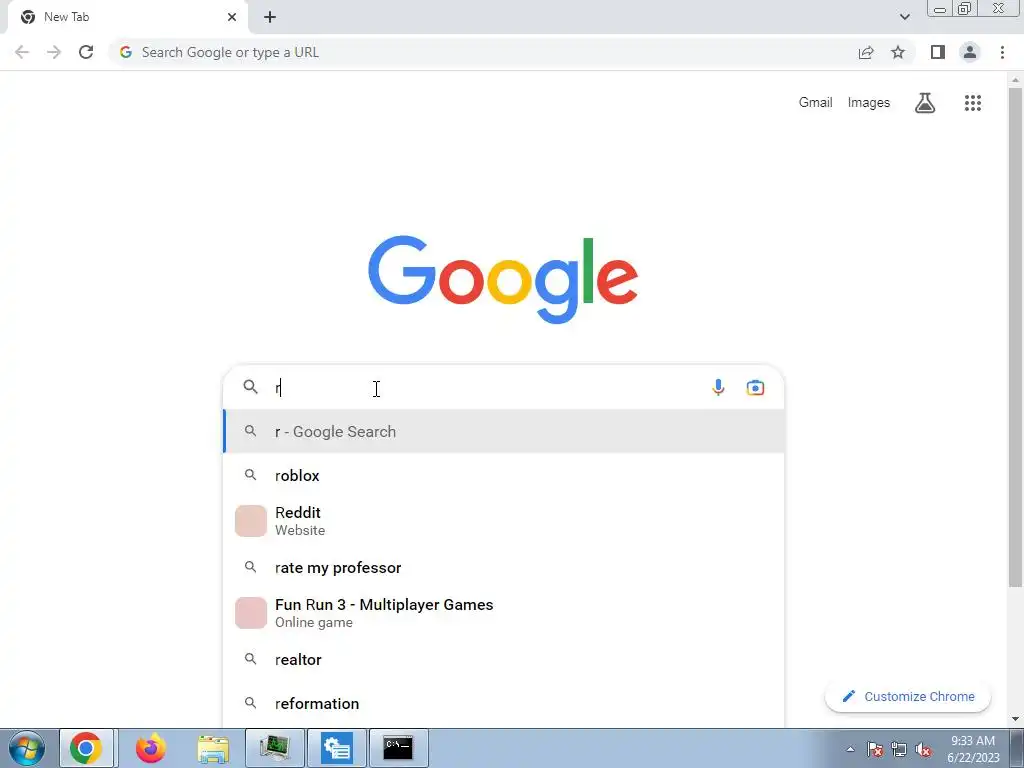Open the profile avatar menu

click(x=970, y=52)
